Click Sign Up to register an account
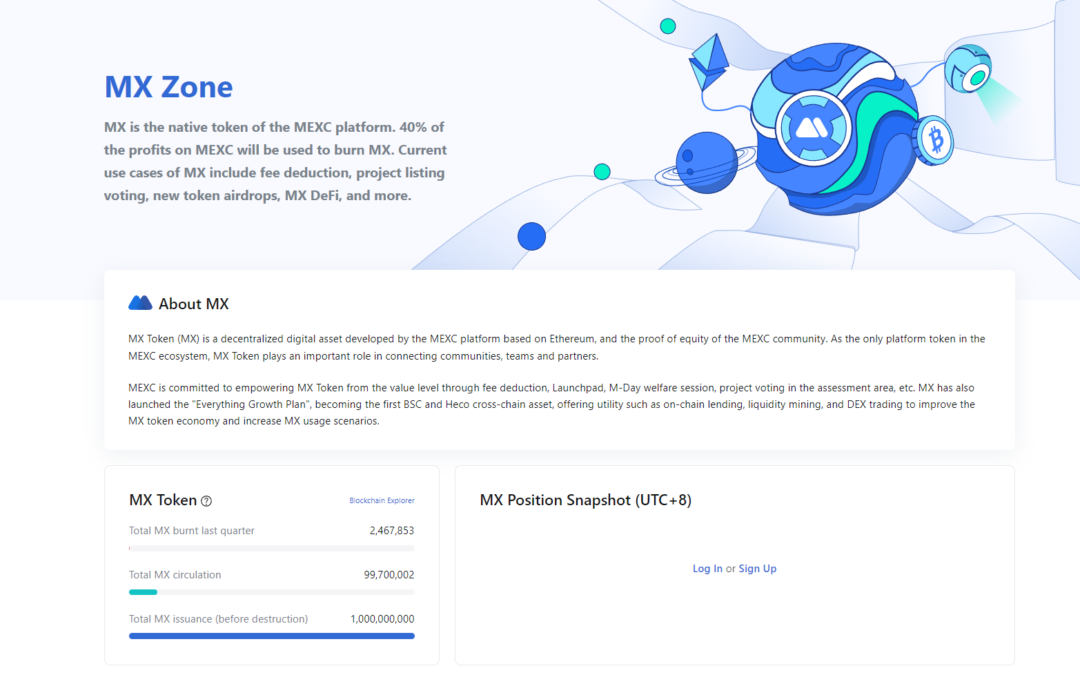 [x=757, y=568]
